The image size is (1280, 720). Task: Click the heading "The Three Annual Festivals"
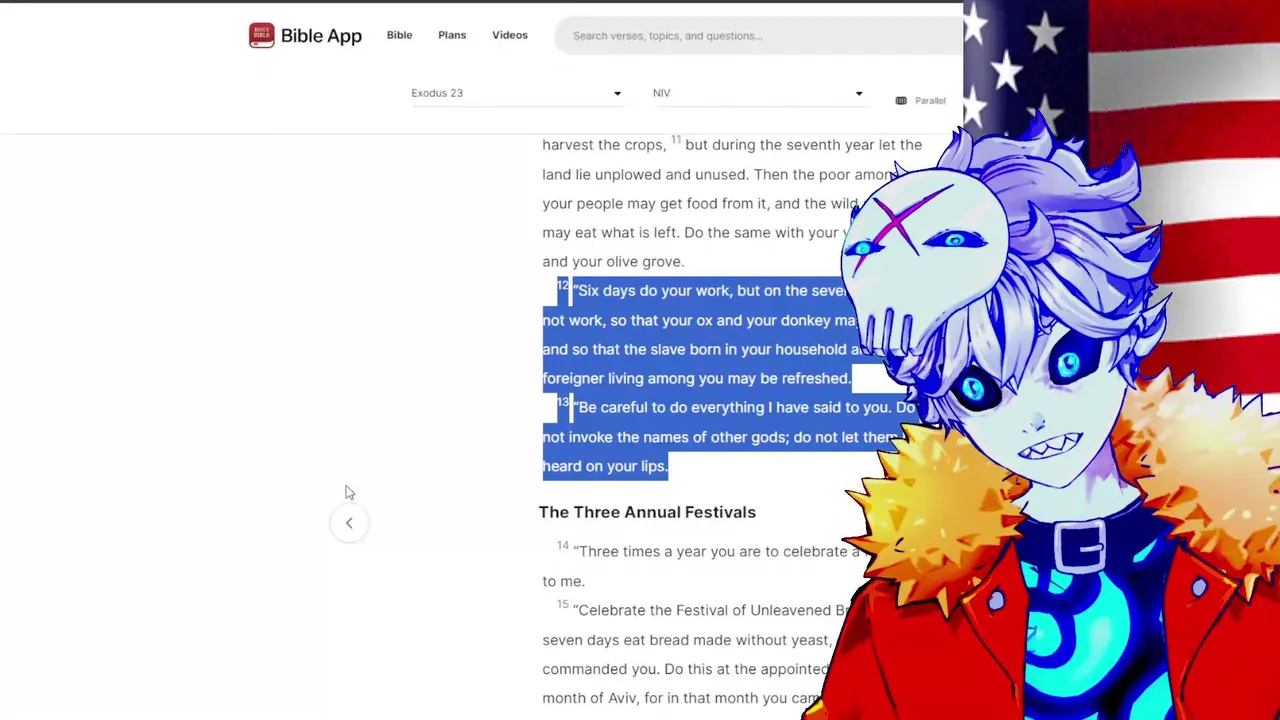click(647, 512)
